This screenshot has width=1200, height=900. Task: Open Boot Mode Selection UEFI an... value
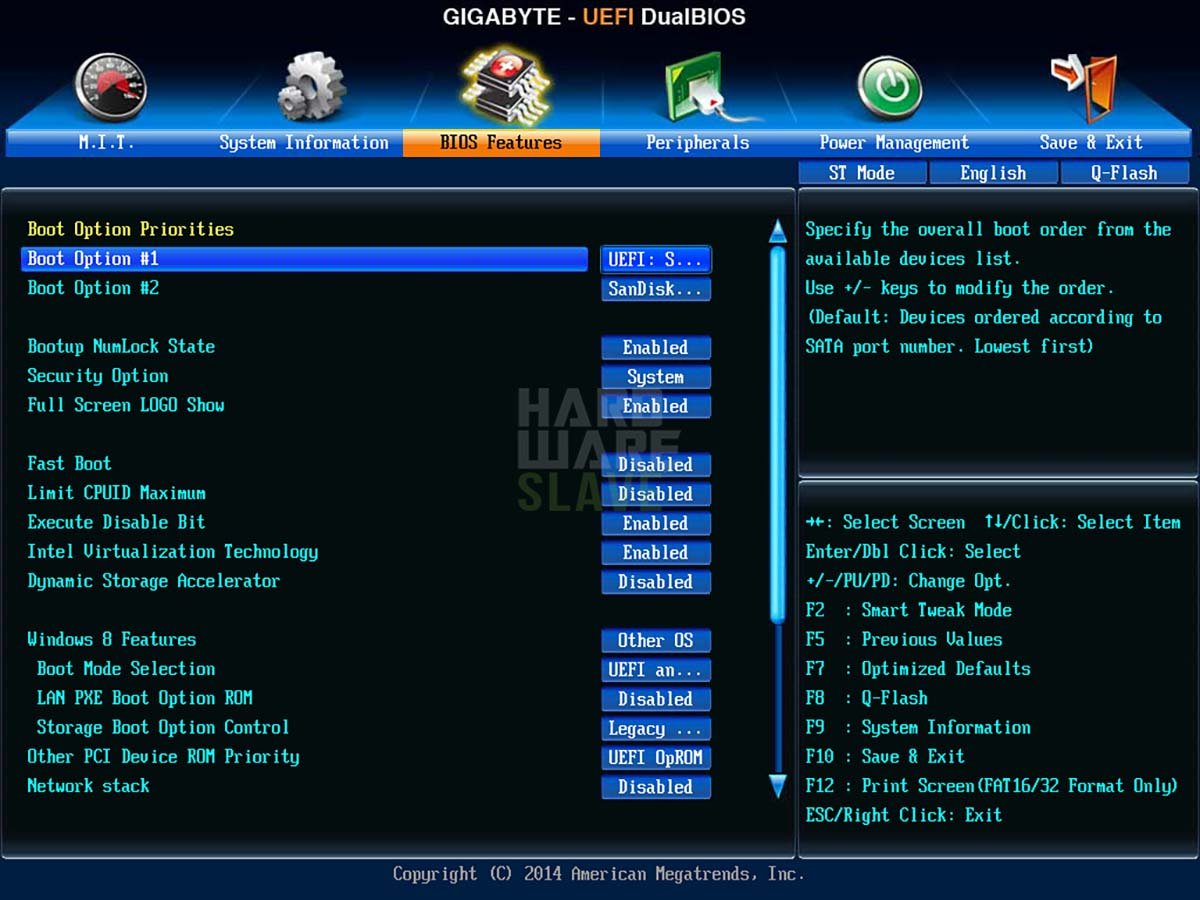coord(656,670)
